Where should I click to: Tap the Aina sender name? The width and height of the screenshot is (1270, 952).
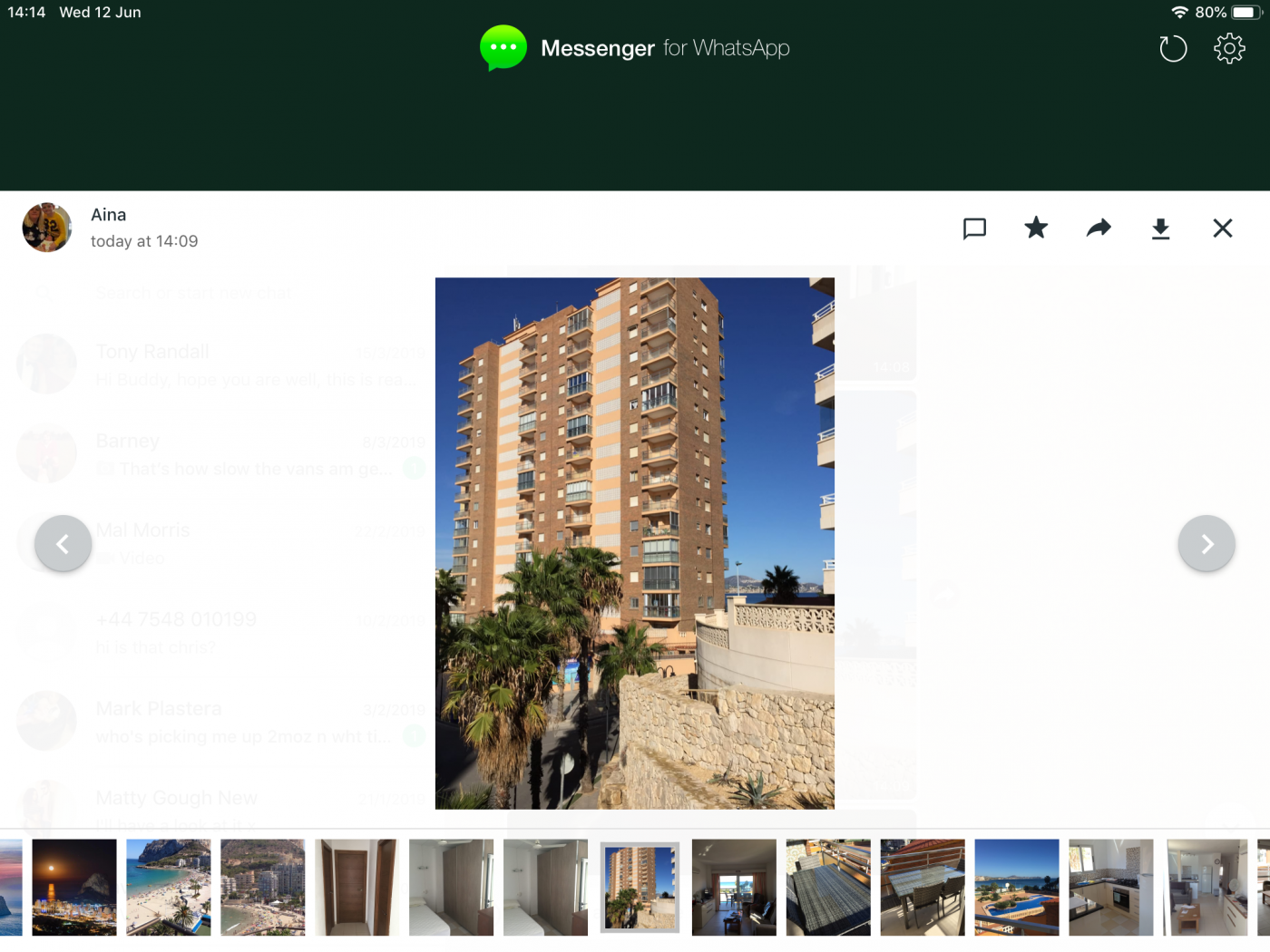coord(109,215)
